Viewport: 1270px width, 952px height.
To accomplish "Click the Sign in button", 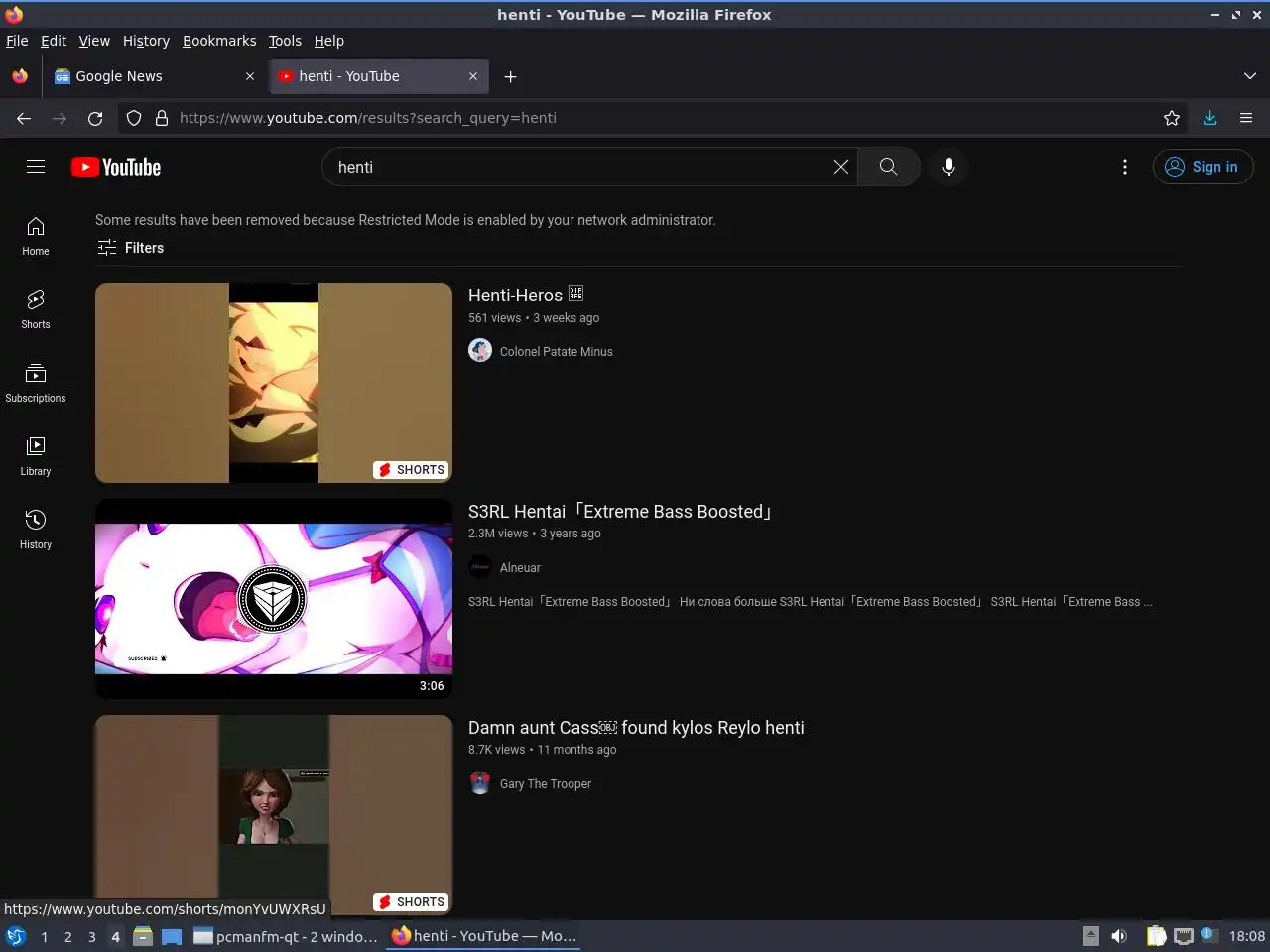I will [x=1203, y=167].
